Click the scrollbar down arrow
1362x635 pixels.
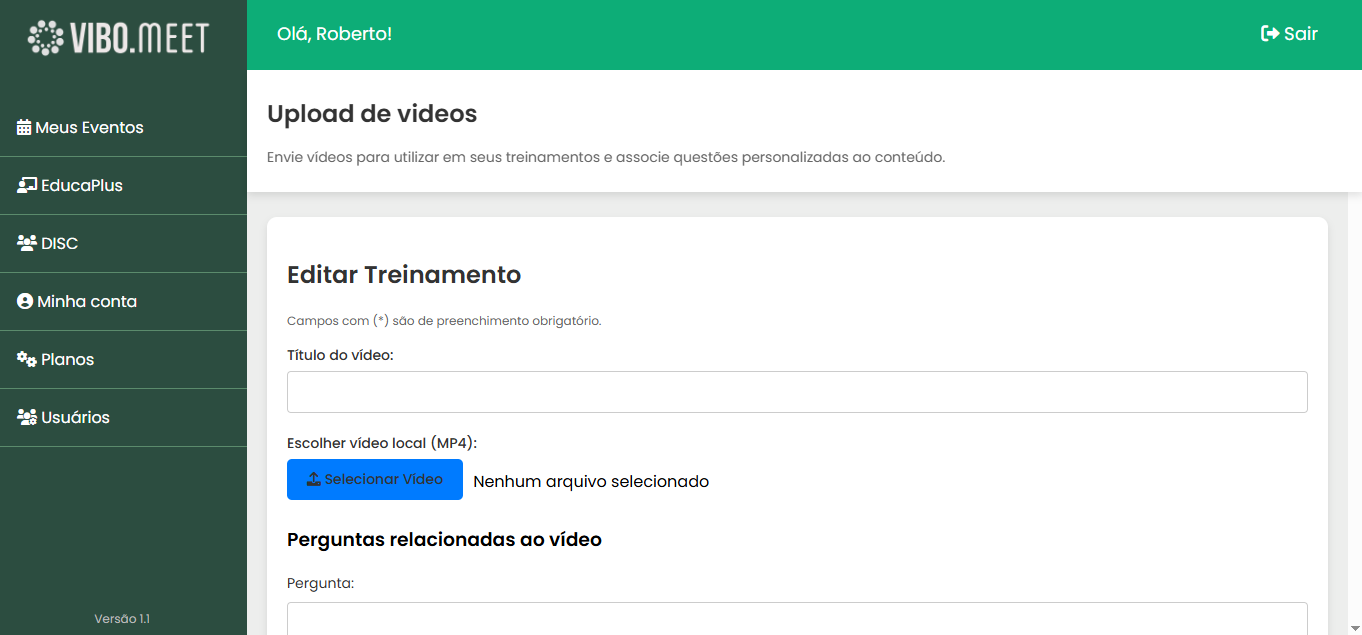[1355, 628]
